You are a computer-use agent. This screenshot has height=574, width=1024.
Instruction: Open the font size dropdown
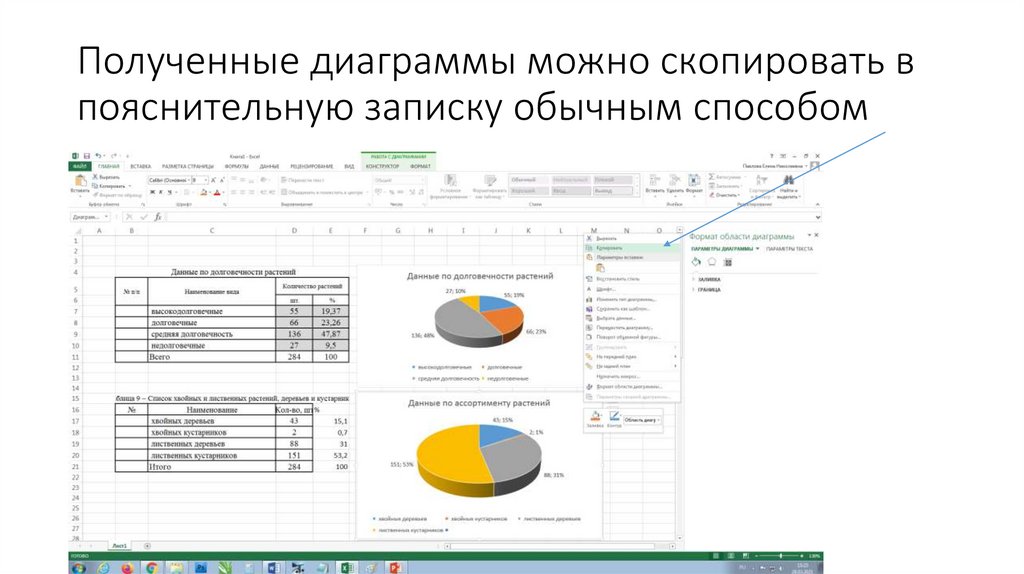[x=206, y=180]
